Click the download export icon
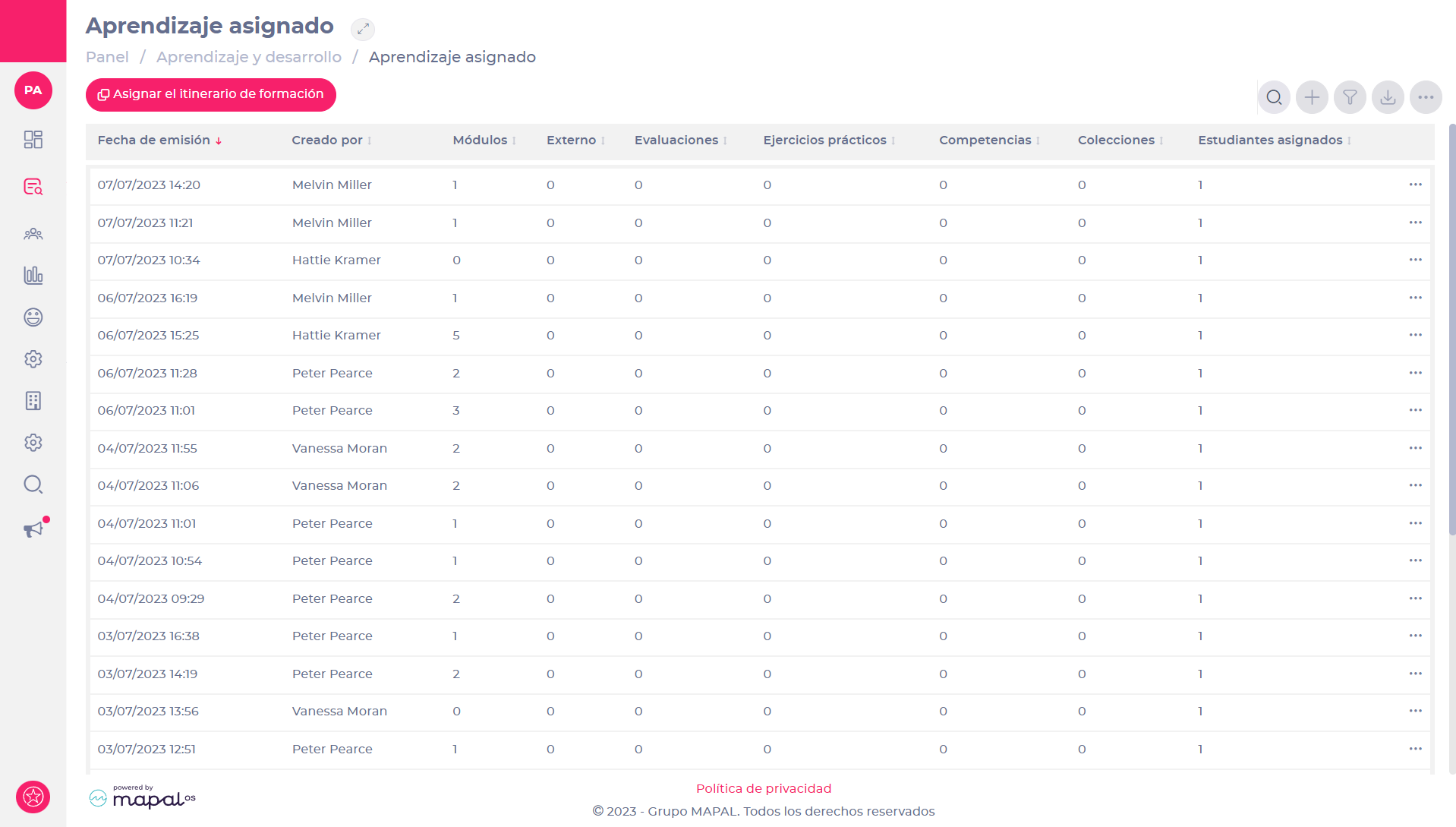 point(1388,97)
